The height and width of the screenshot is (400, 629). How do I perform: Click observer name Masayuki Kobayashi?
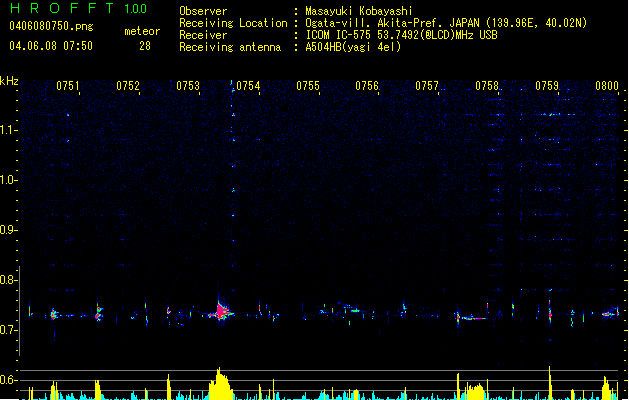tap(359, 11)
